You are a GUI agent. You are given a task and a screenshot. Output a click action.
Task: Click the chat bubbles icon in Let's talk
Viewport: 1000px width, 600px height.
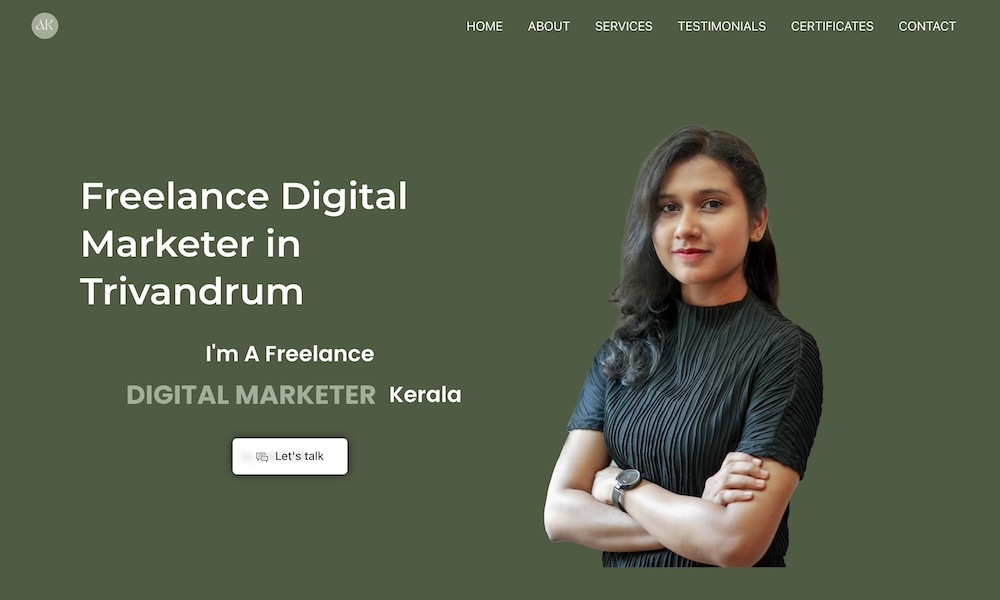(x=261, y=457)
